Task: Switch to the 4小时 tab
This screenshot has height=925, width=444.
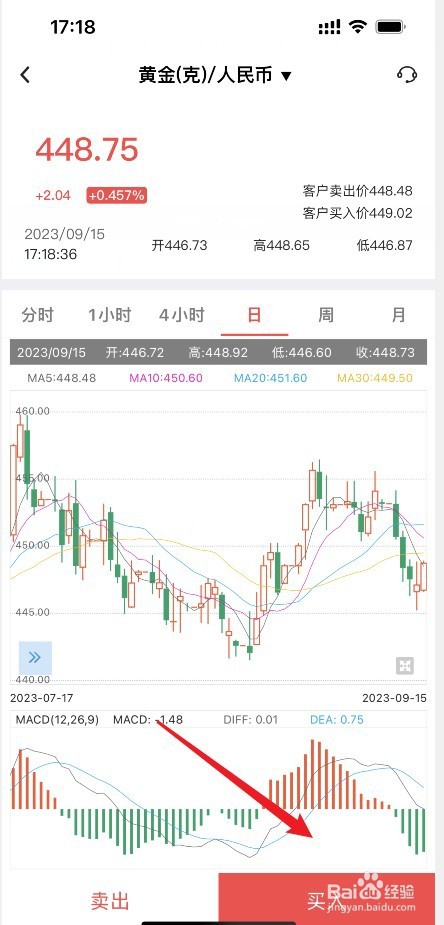Action: [182, 314]
